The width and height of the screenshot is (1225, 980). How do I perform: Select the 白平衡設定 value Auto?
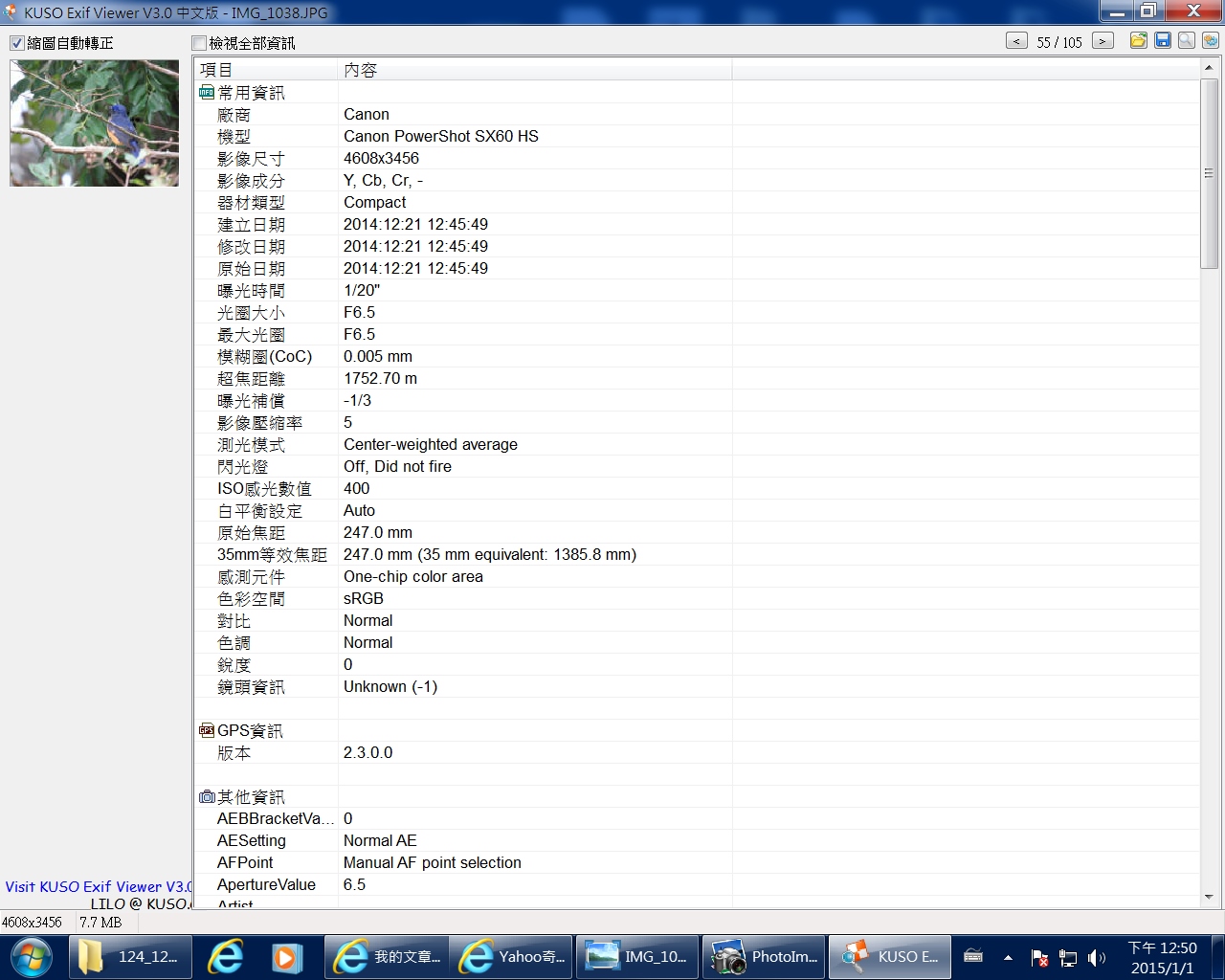[360, 511]
